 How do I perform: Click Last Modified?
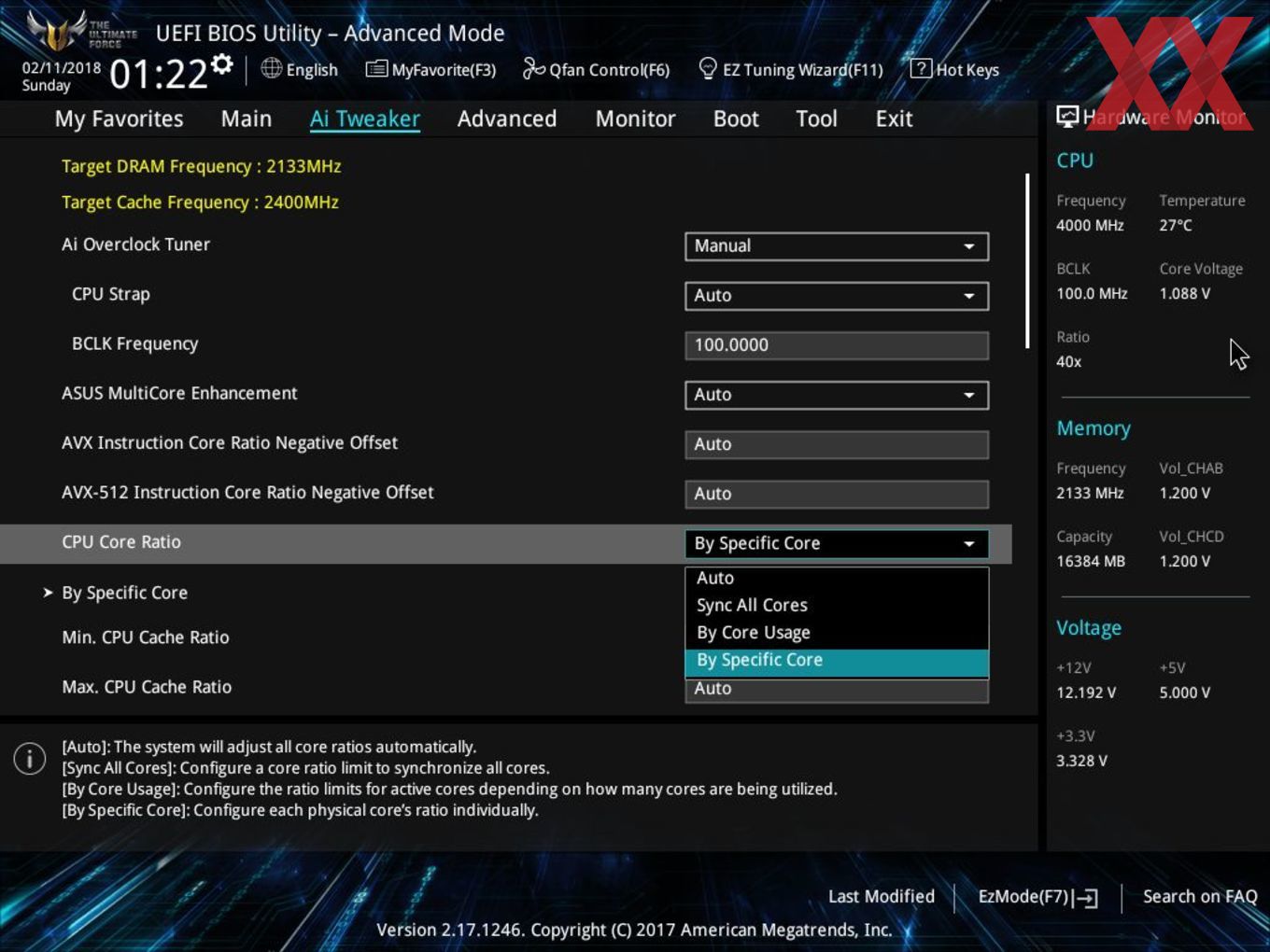[882, 897]
